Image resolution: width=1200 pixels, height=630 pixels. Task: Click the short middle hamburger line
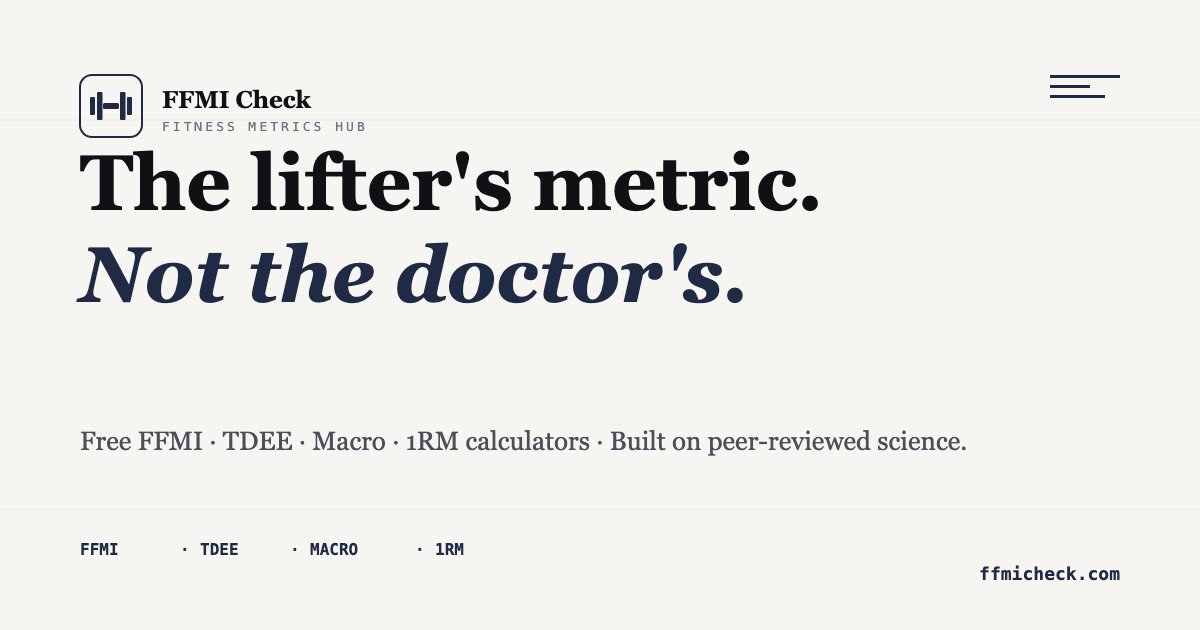tap(1070, 86)
